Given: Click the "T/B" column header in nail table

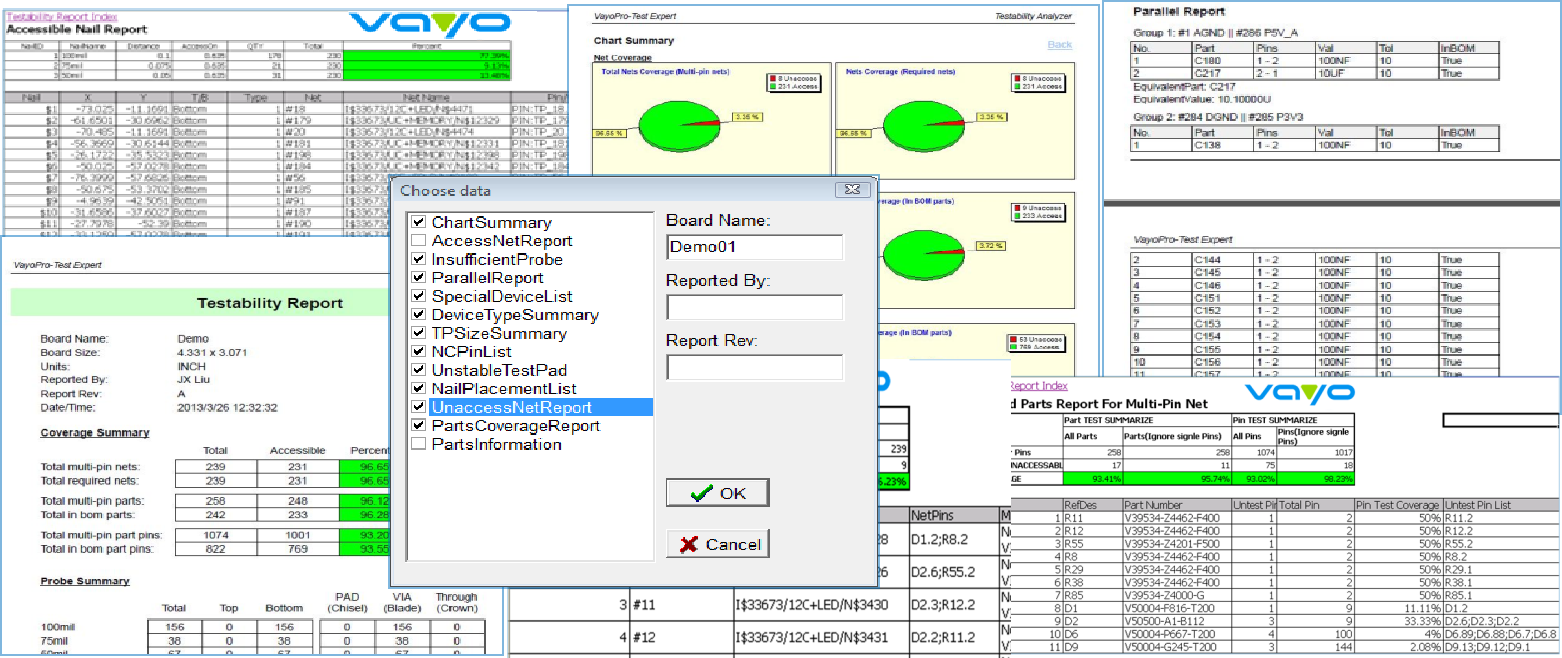Looking at the screenshot, I should pos(200,97).
